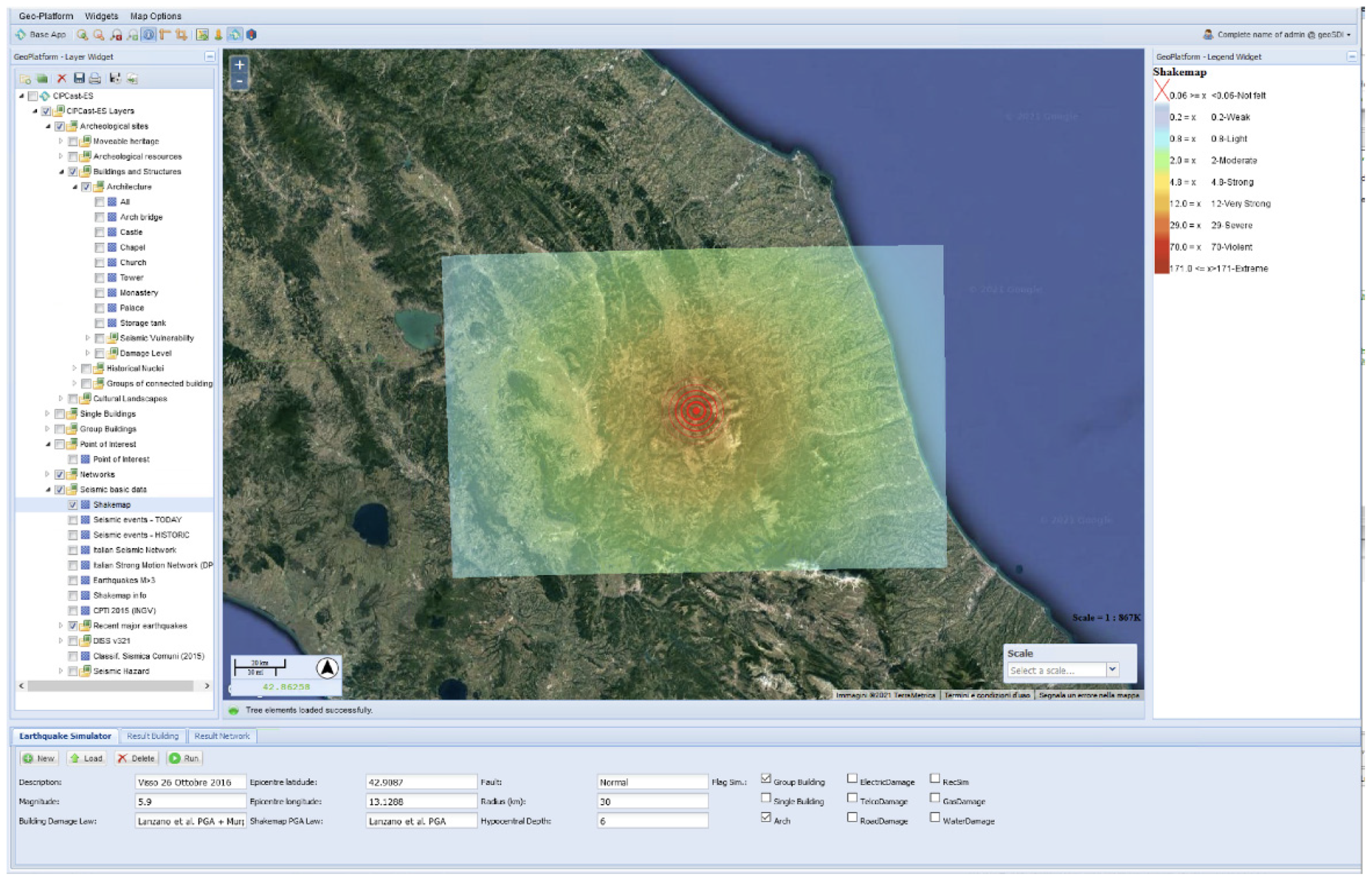Click the map zoom in plus button
The image size is (1372, 884).
tap(239, 65)
